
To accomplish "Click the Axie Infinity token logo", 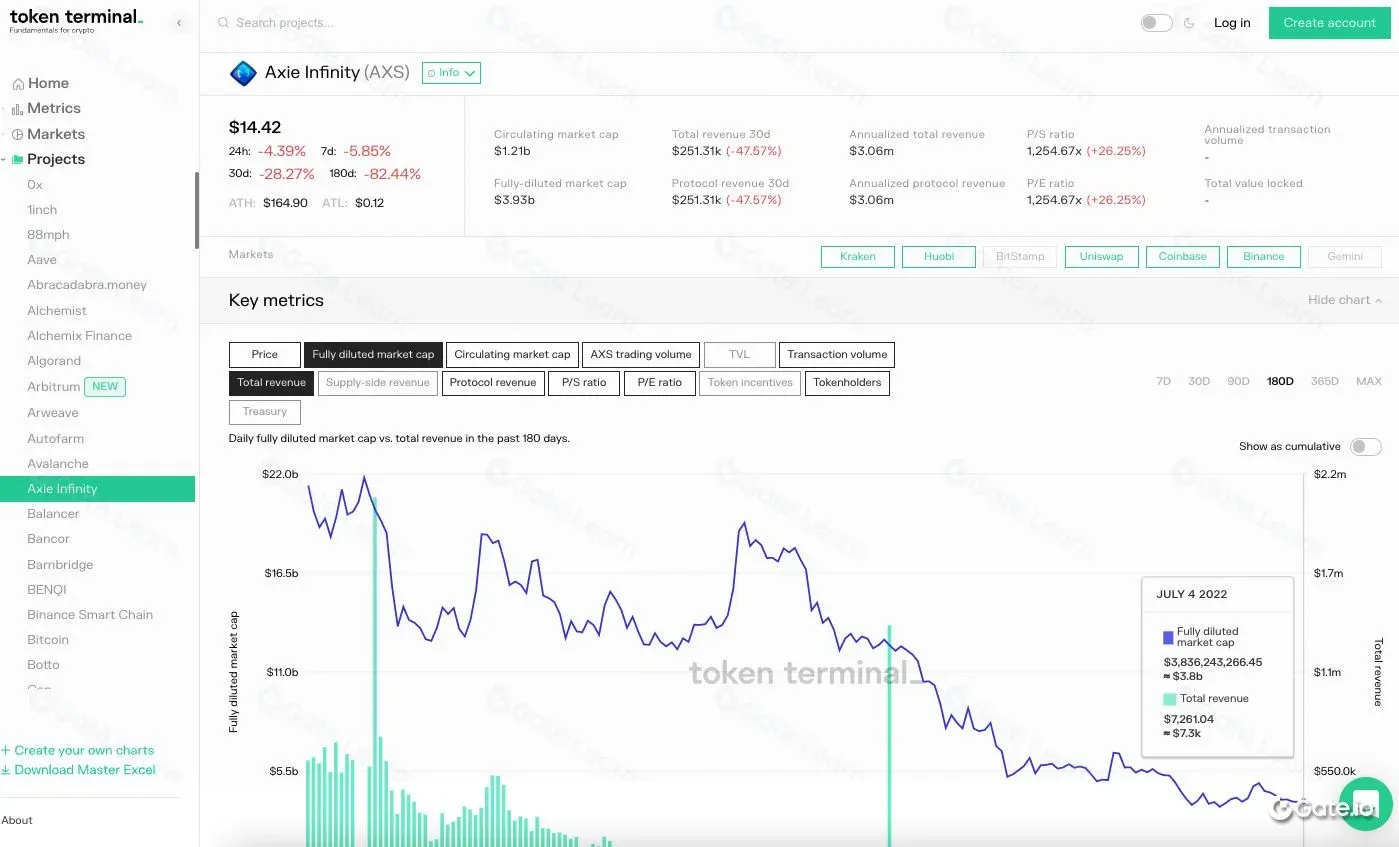I will point(243,72).
